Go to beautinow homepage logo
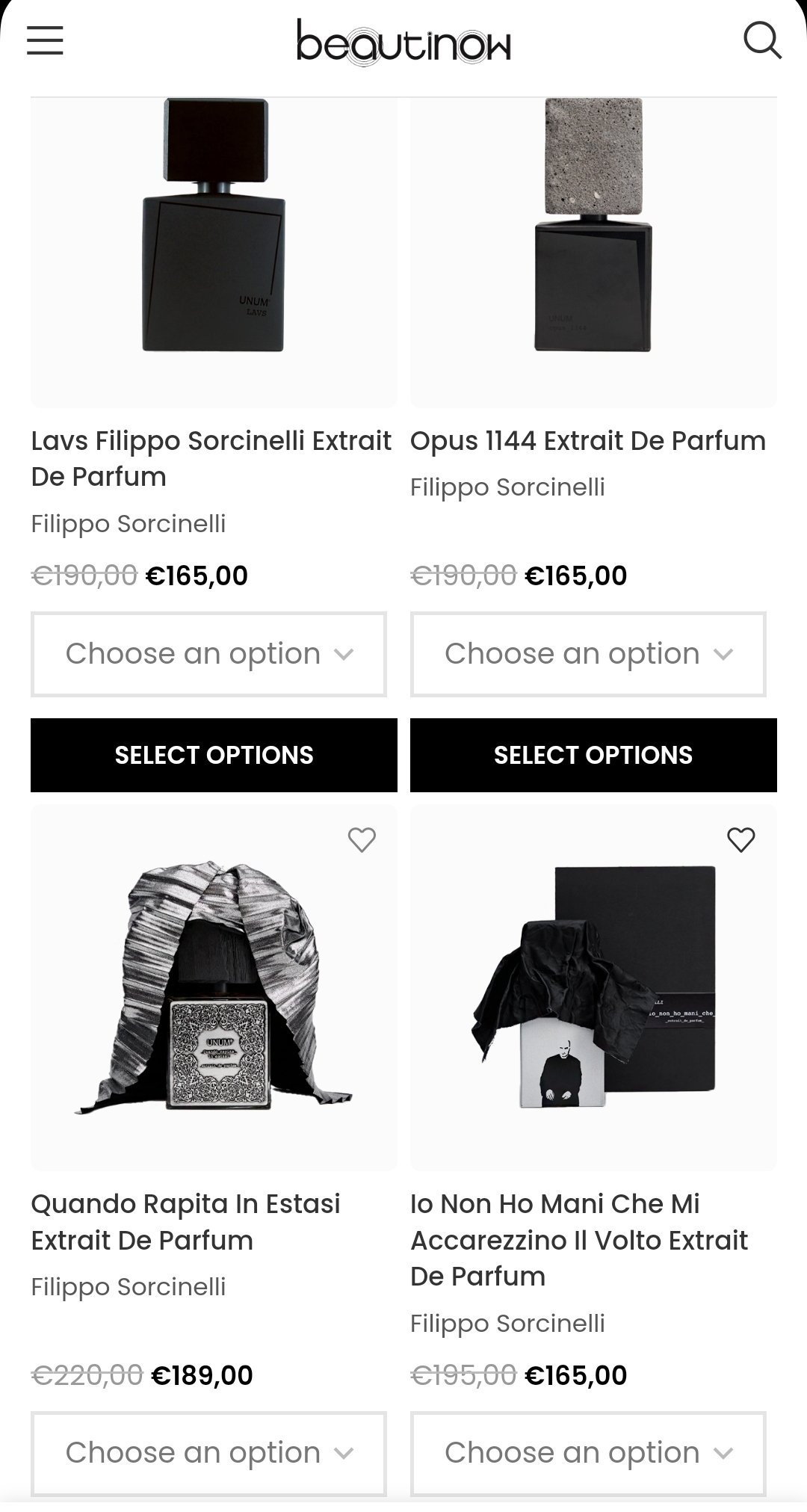Screen dimensions: 807x1512 coord(403,42)
